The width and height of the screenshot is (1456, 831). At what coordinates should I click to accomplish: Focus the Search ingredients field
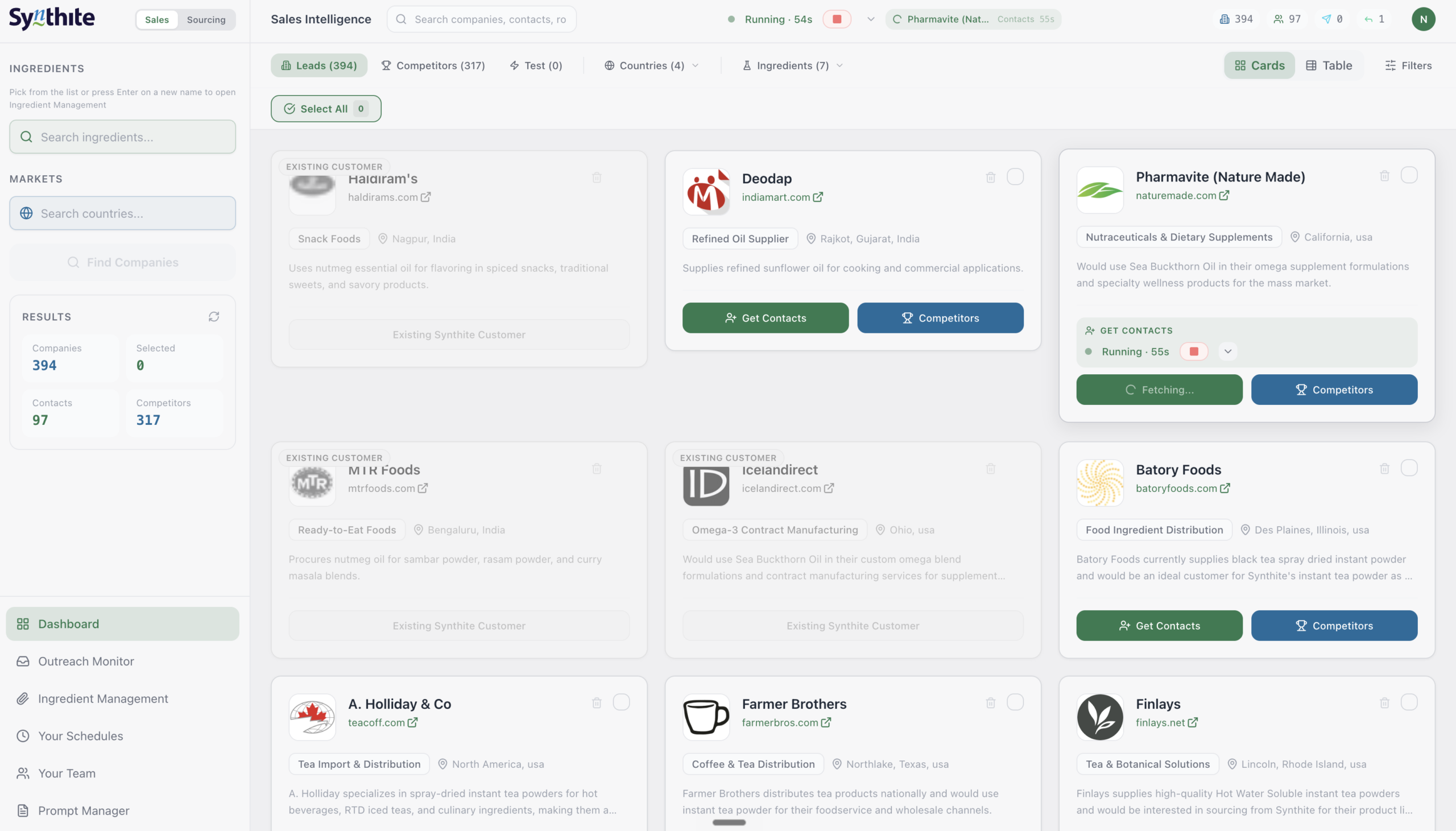[x=123, y=137]
